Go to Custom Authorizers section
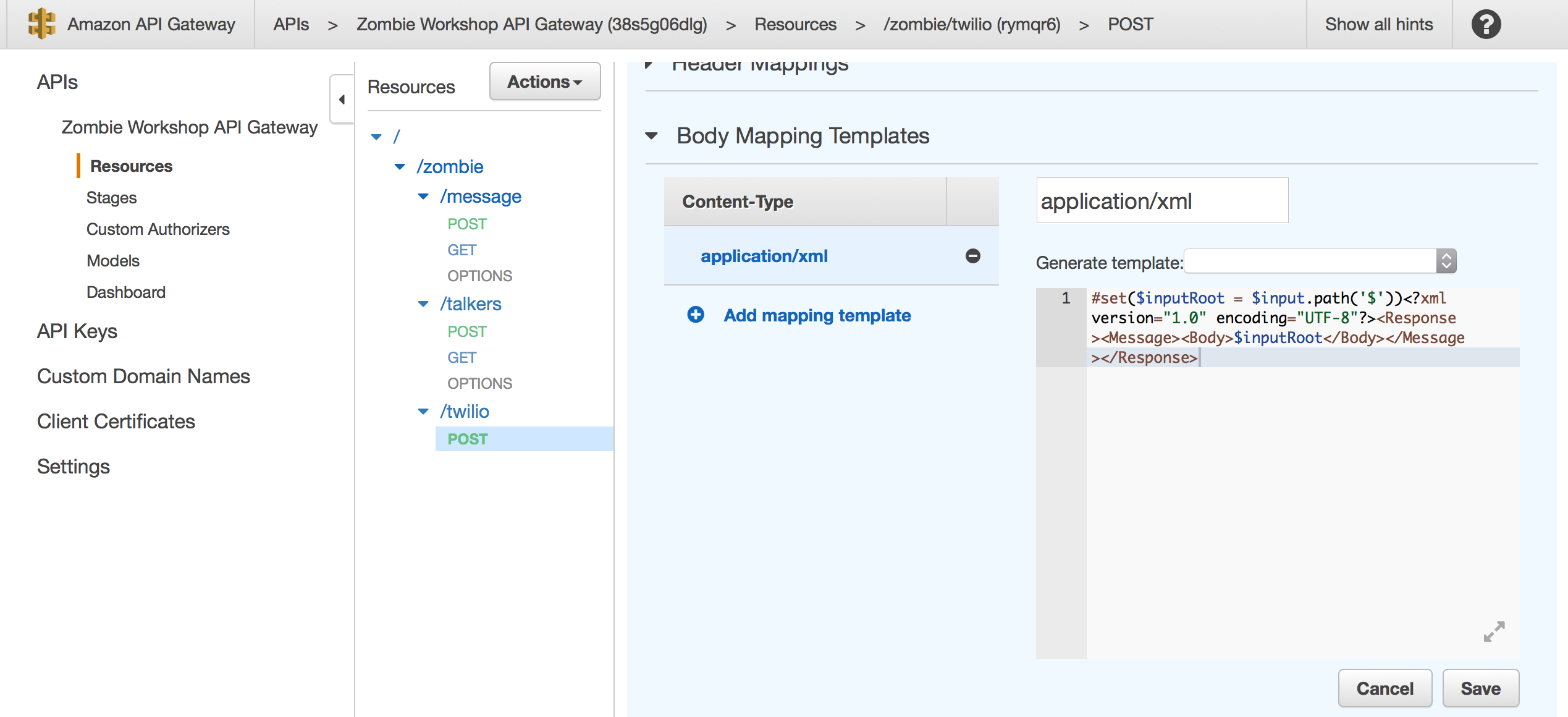1568x717 pixels. tap(158, 229)
